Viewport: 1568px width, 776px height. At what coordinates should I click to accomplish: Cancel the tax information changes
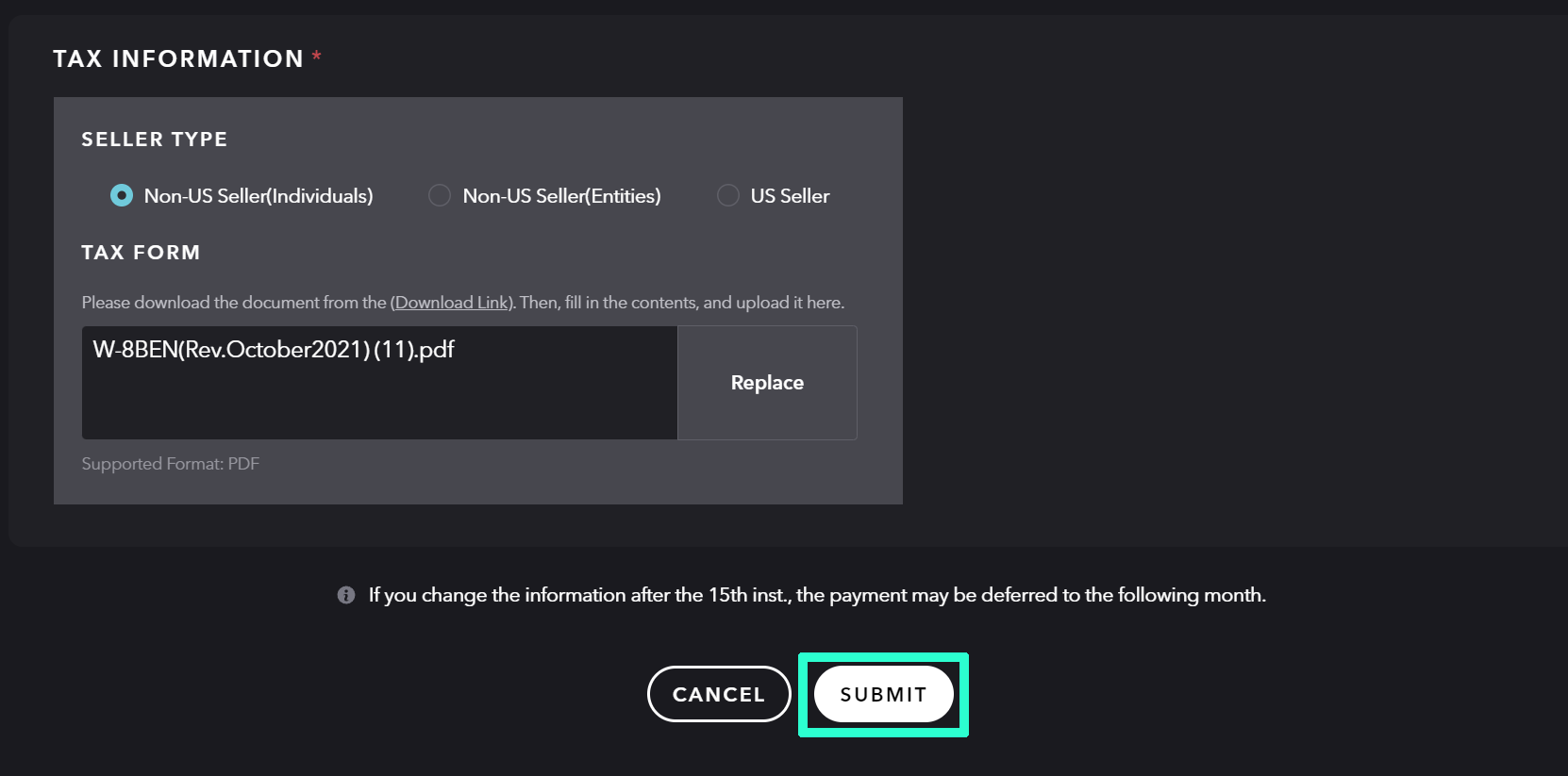(x=719, y=695)
